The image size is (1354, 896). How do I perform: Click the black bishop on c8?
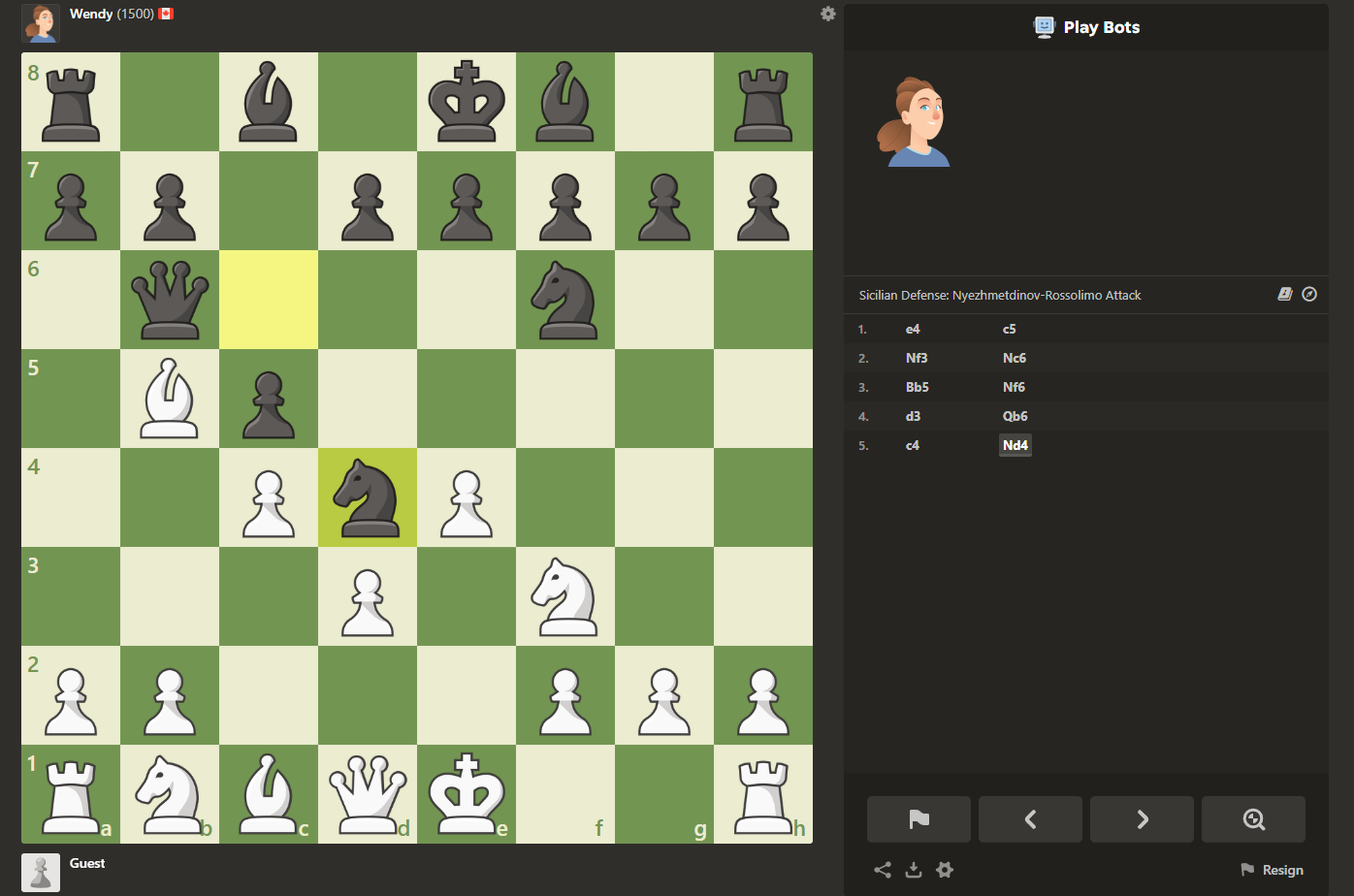269,102
